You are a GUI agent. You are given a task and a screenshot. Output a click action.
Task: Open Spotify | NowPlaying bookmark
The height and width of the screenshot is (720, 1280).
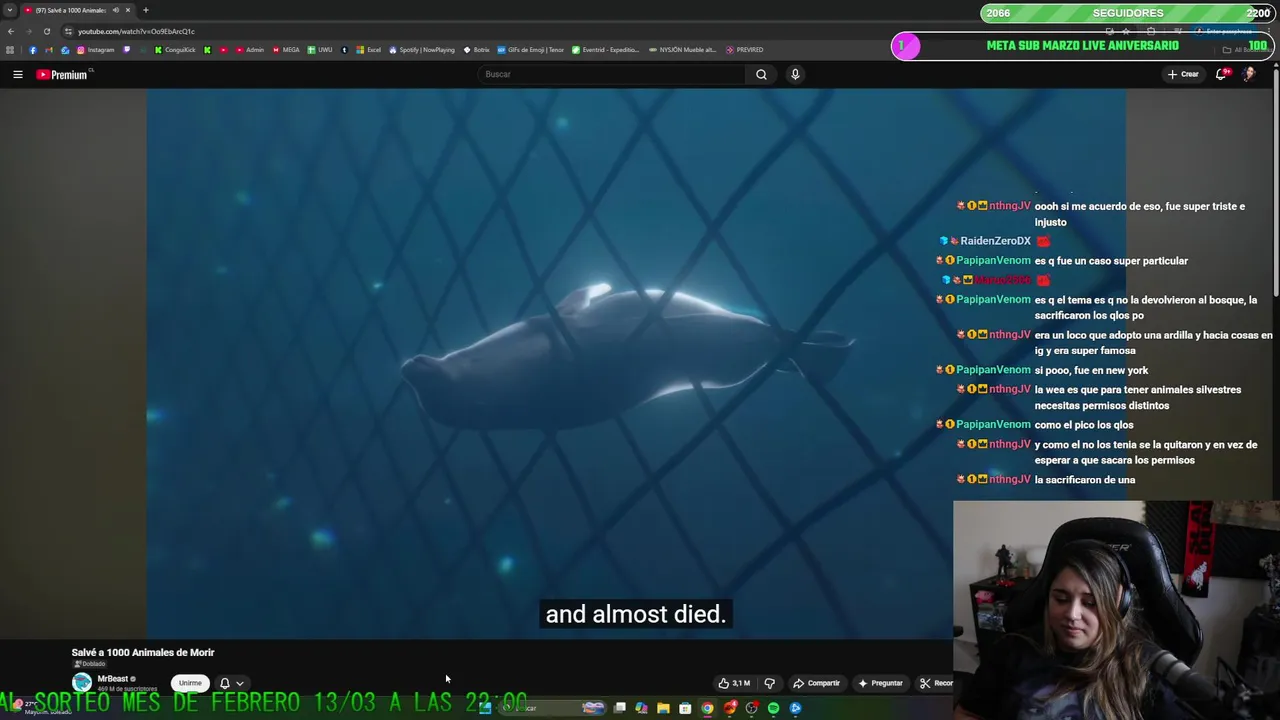[x=421, y=50]
